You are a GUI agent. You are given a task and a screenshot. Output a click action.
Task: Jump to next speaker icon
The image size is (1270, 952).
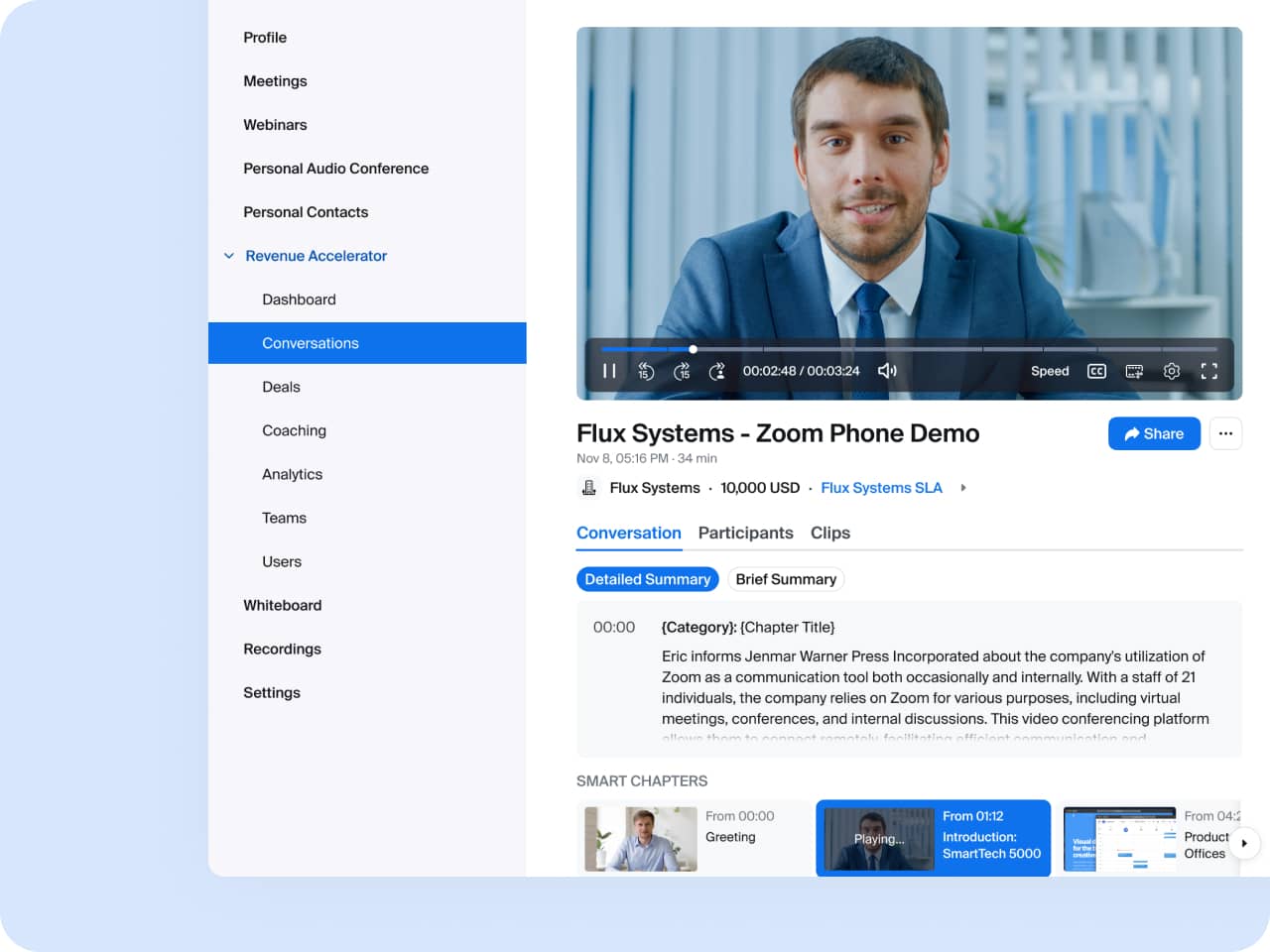coord(717,371)
